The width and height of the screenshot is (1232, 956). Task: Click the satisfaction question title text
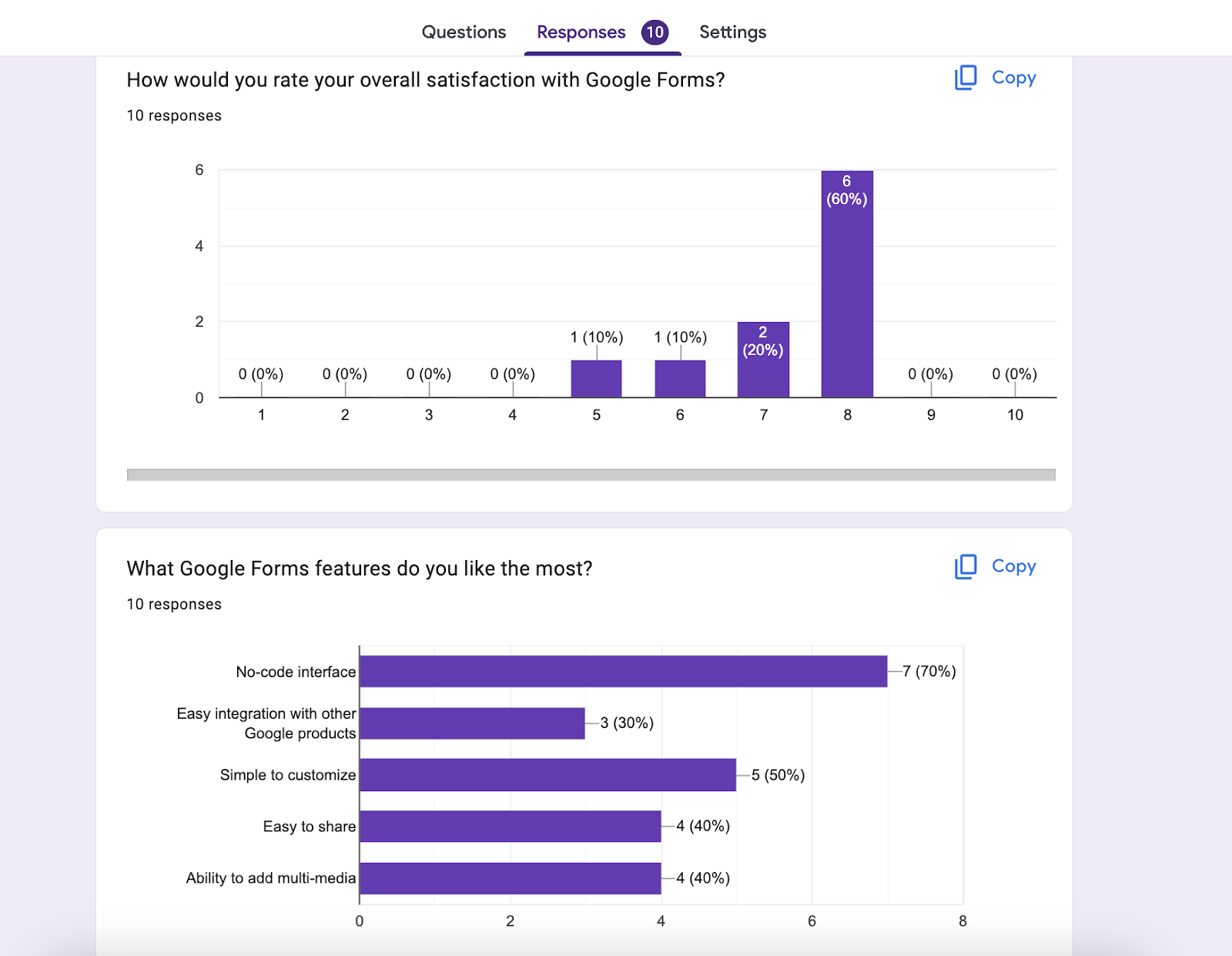pos(425,80)
